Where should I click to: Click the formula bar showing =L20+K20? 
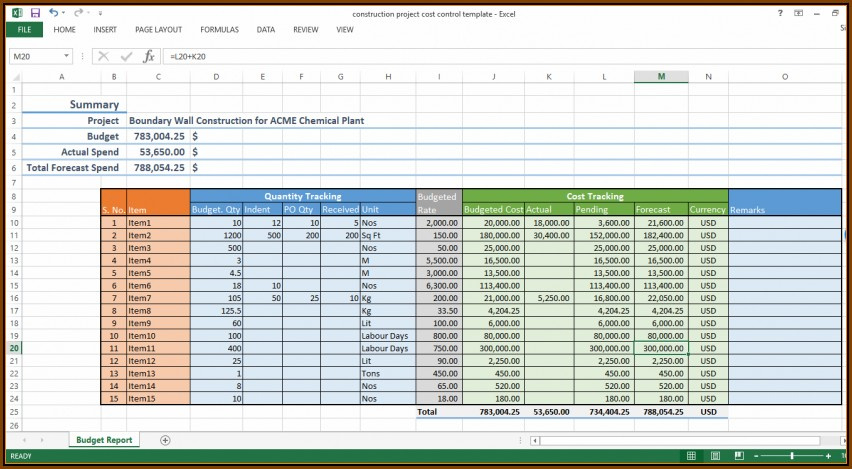click(x=503, y=56)
